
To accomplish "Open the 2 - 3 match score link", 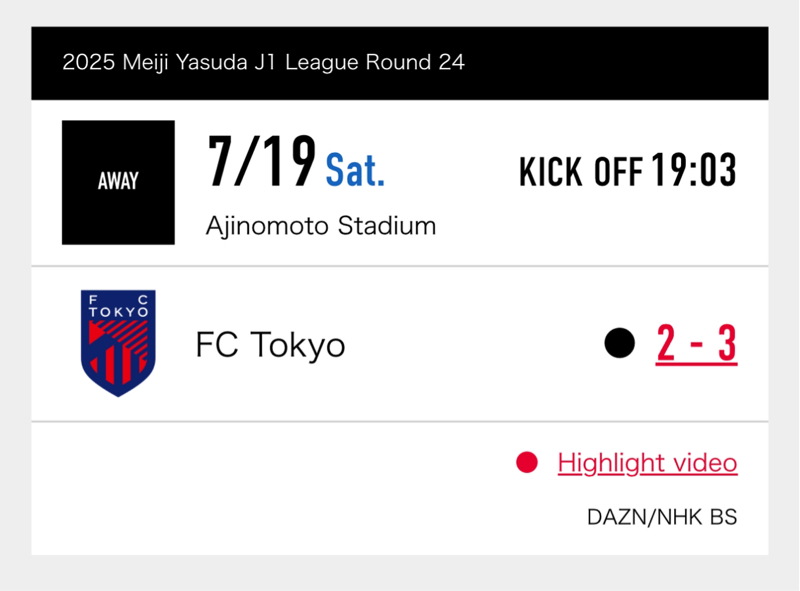I will [x=696, y=343].
